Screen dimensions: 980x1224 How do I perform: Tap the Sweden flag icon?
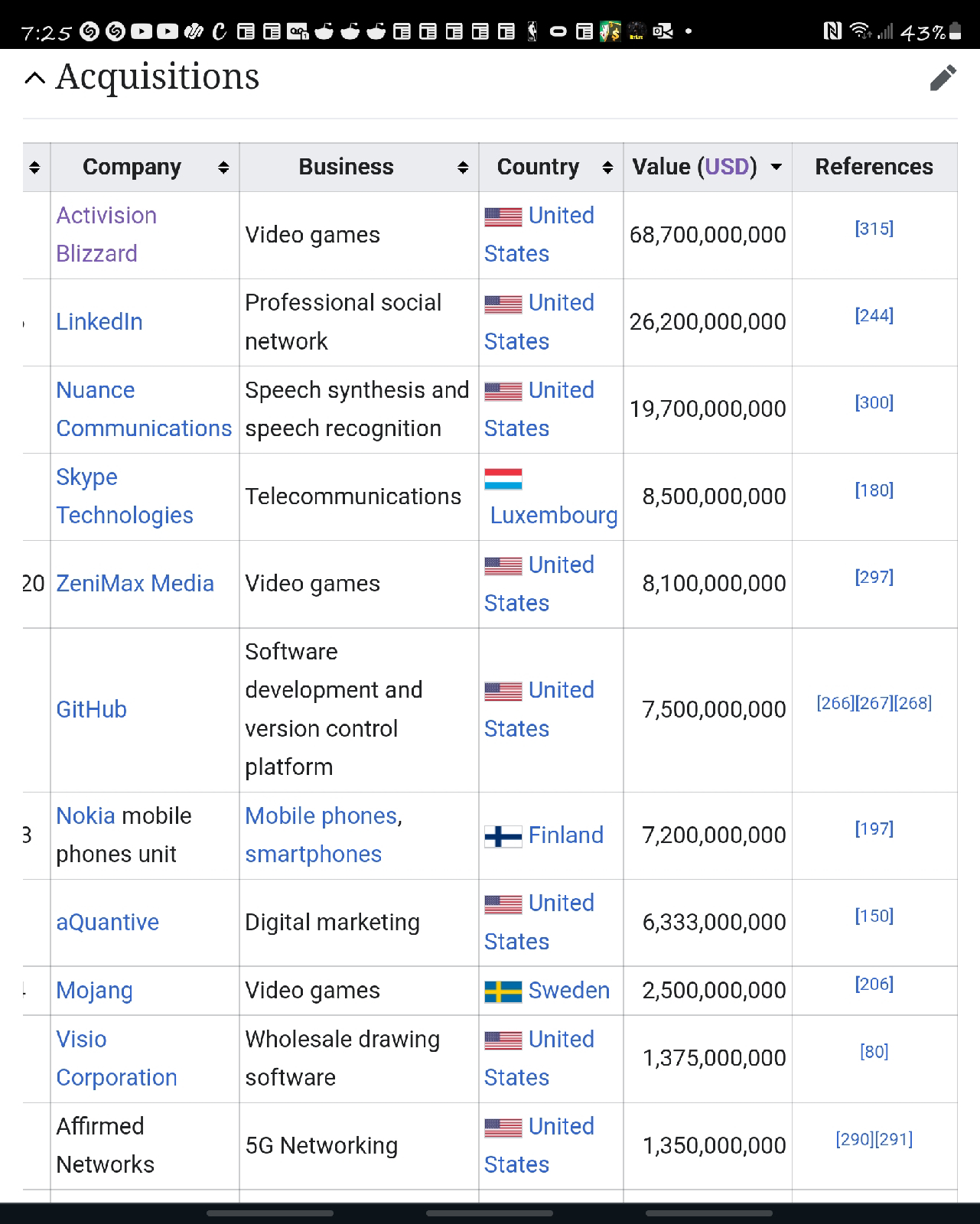coord(503,991)
